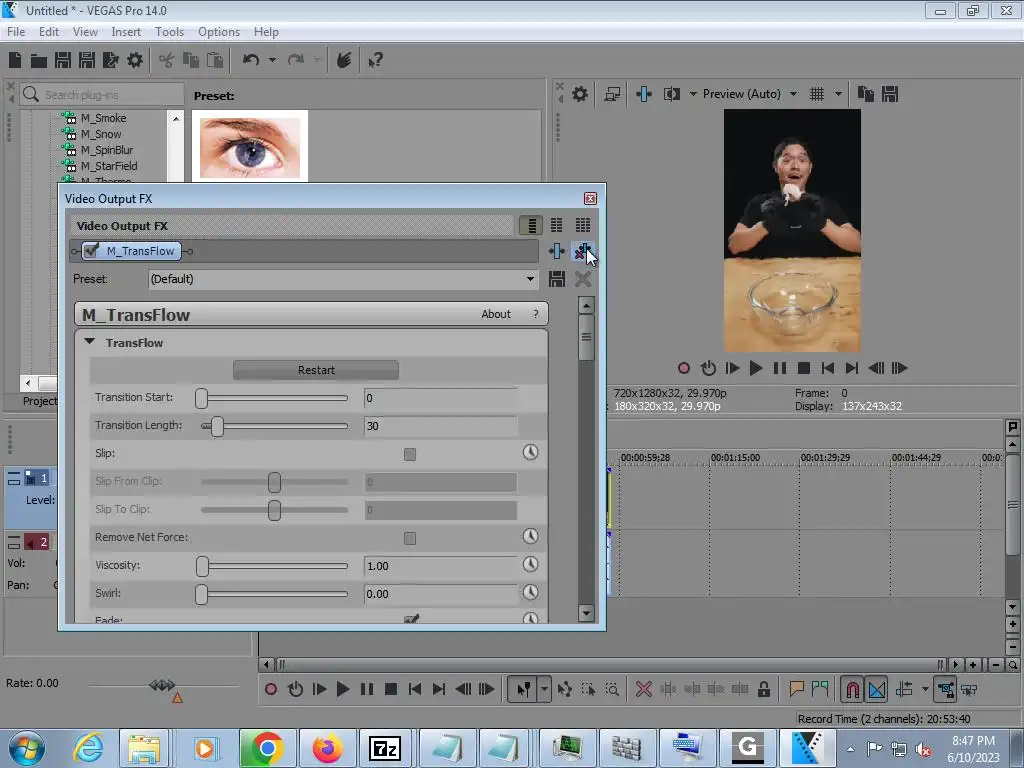Click the Transition Start value field
This screenshot has width=1024, height=768.
pyautogui.click(x=441, y=398)
